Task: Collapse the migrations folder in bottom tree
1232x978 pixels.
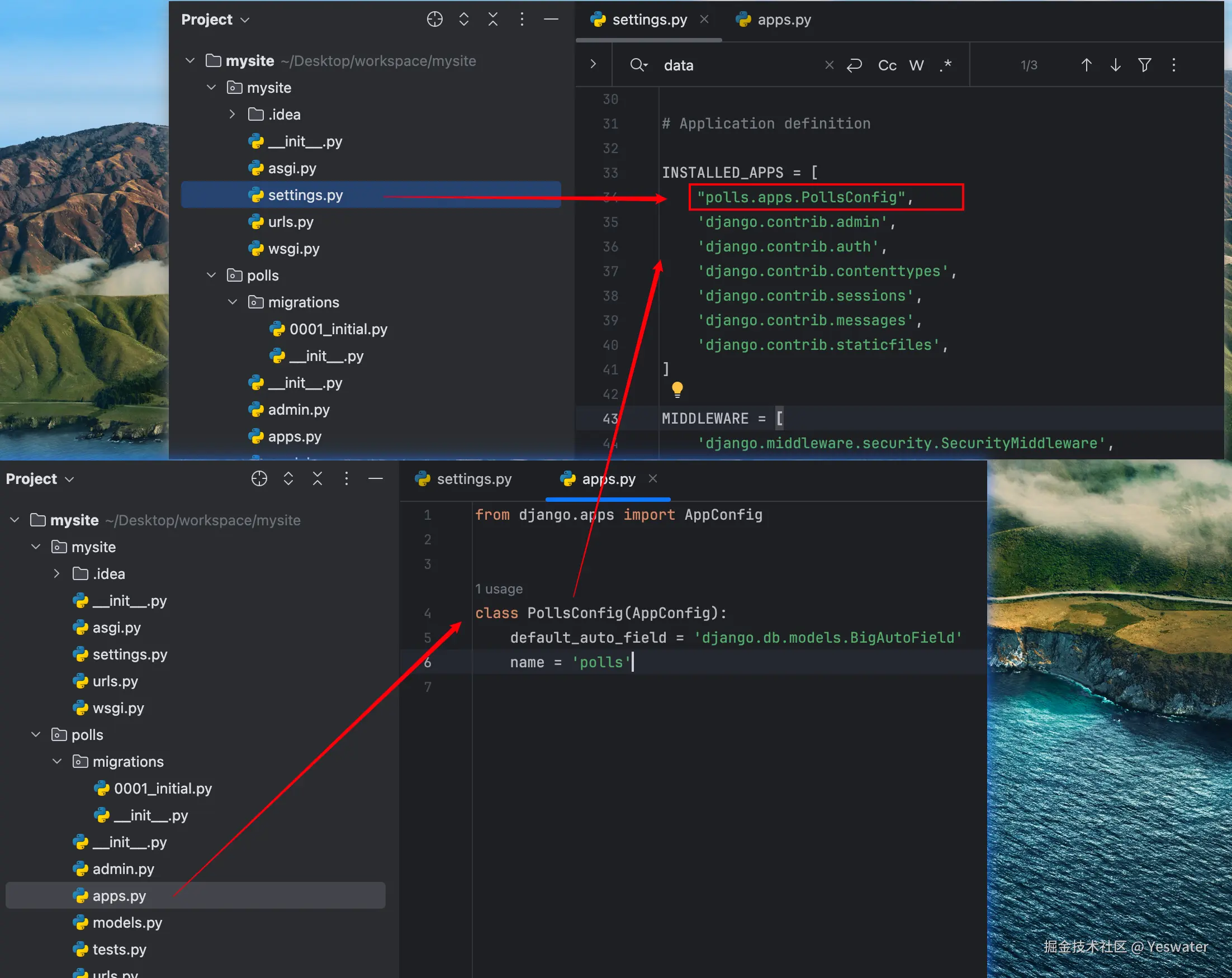Action: [57, 762]
